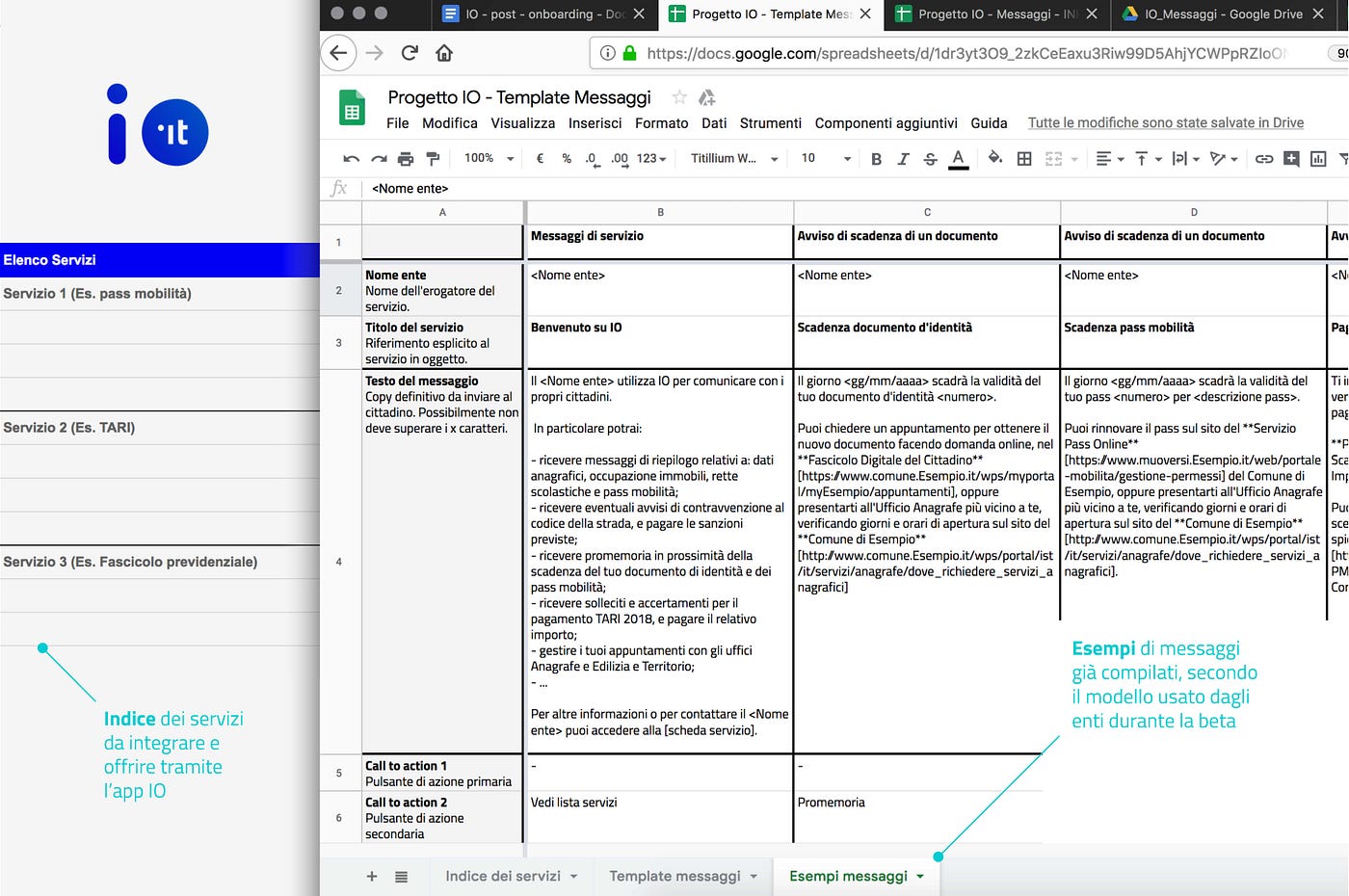Click the Move to Drive folder icon
Viewport: 1349px width, 896px height.
pyautogui.click(x=706, y=97)
